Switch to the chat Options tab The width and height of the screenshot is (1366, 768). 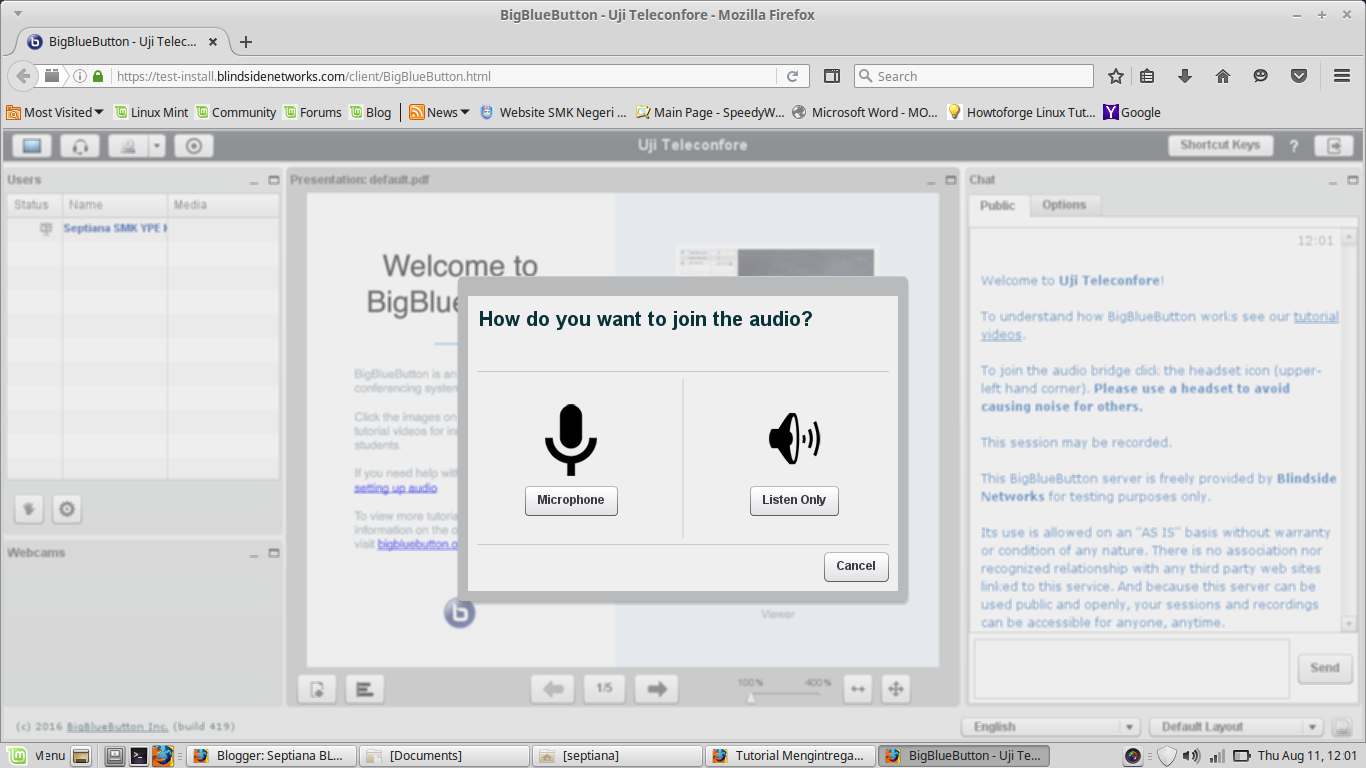point(1064,205)
